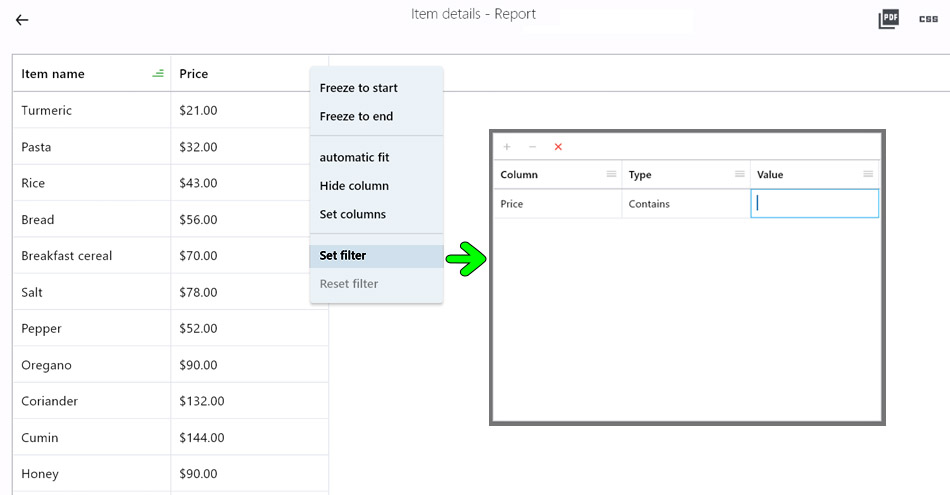
Task: Open the Column header menu icon
Action: (611, 174)
